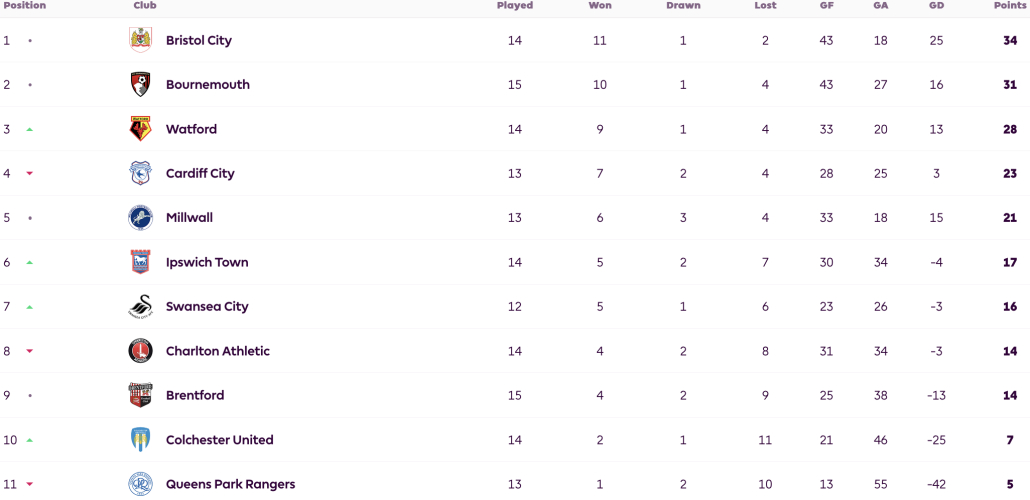Click the Cardiff City club crest
Screen dimensions: 1030x500
point(140,173)
